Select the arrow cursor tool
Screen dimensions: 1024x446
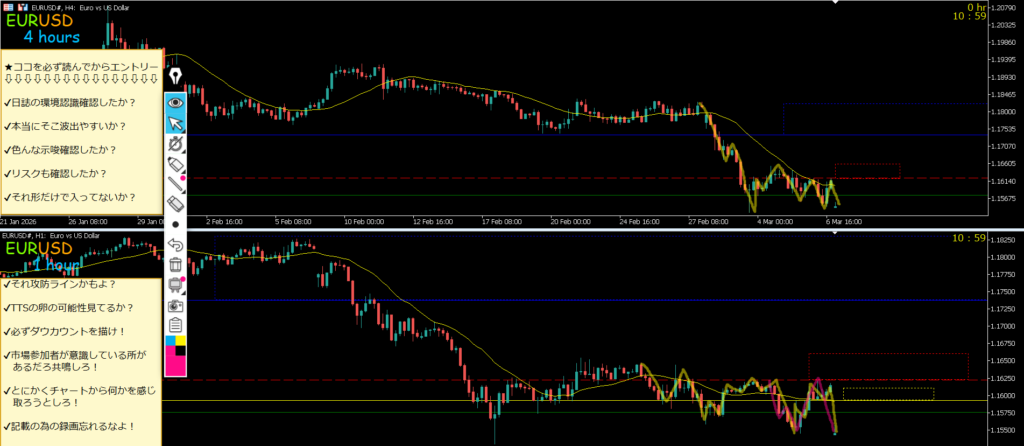tap(176, 124)
